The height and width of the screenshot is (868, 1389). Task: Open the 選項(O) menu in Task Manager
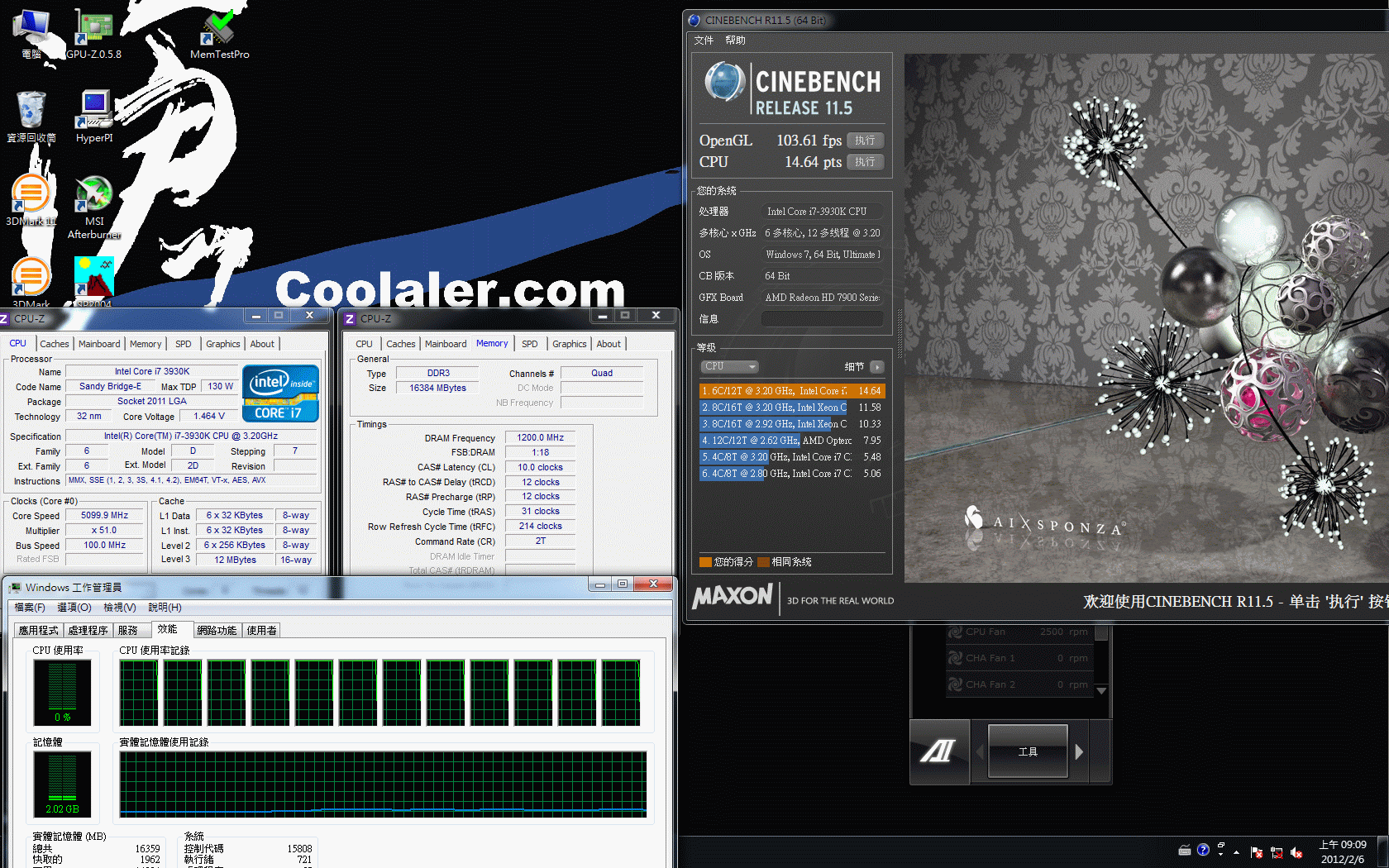(x=74, y=608)
